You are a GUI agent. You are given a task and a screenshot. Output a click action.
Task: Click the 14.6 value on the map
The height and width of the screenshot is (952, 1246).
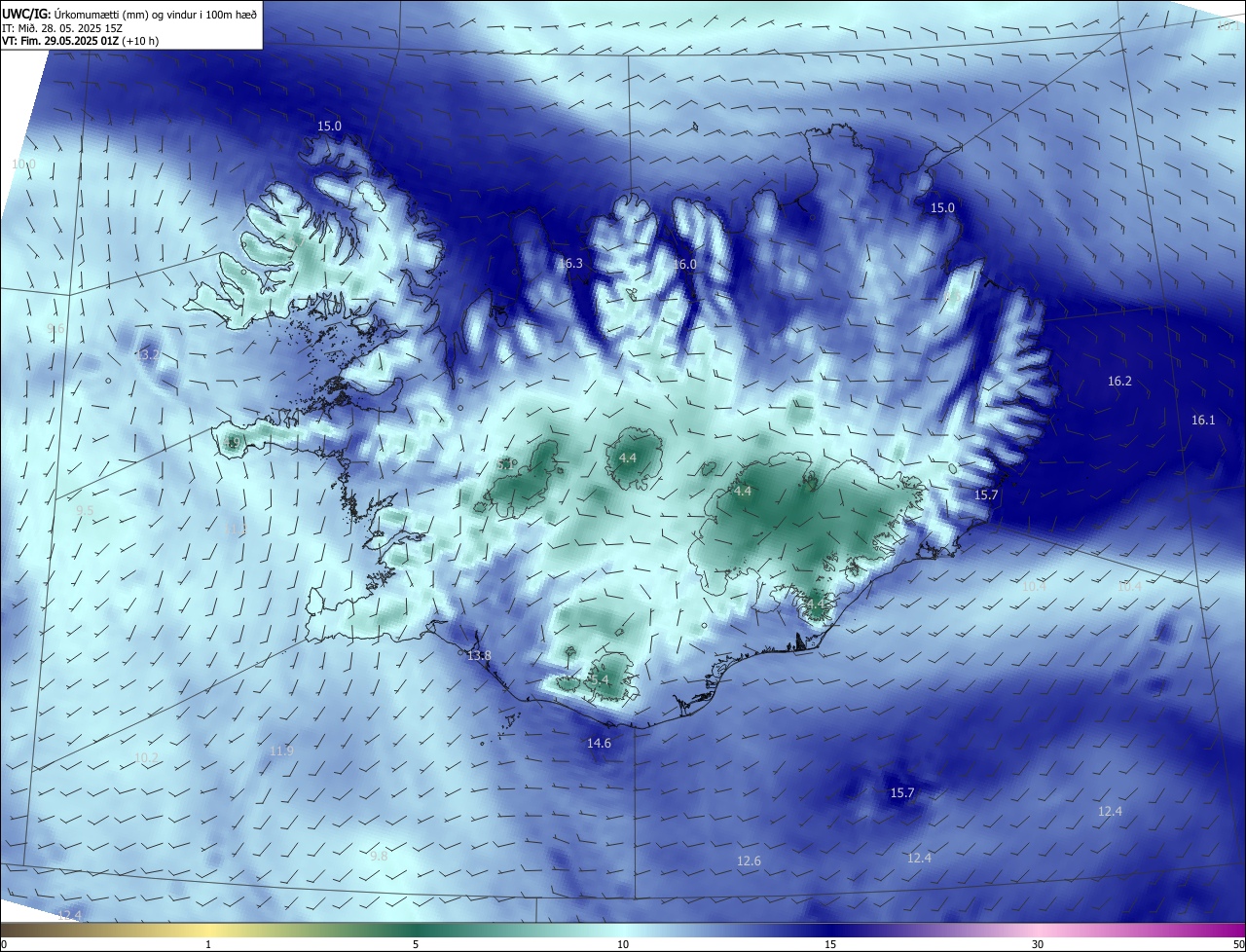599,744
